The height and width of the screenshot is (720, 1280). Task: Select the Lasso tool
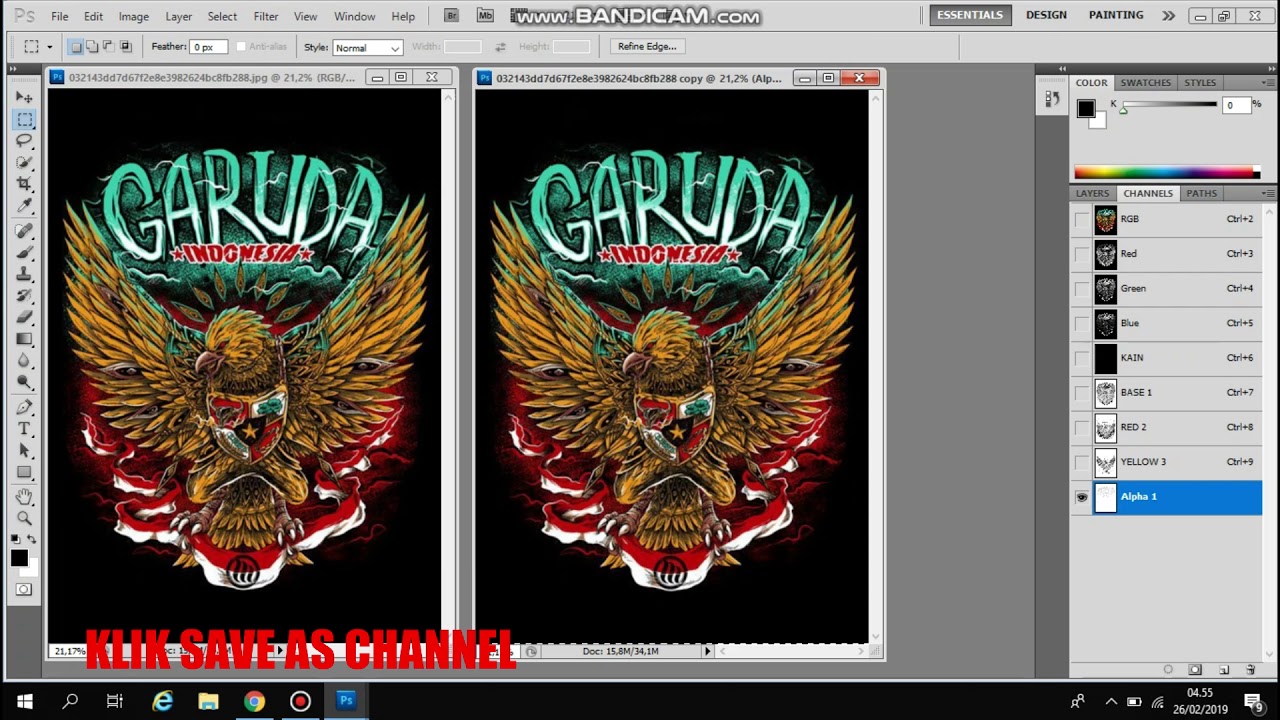click(x=24, y=141)
